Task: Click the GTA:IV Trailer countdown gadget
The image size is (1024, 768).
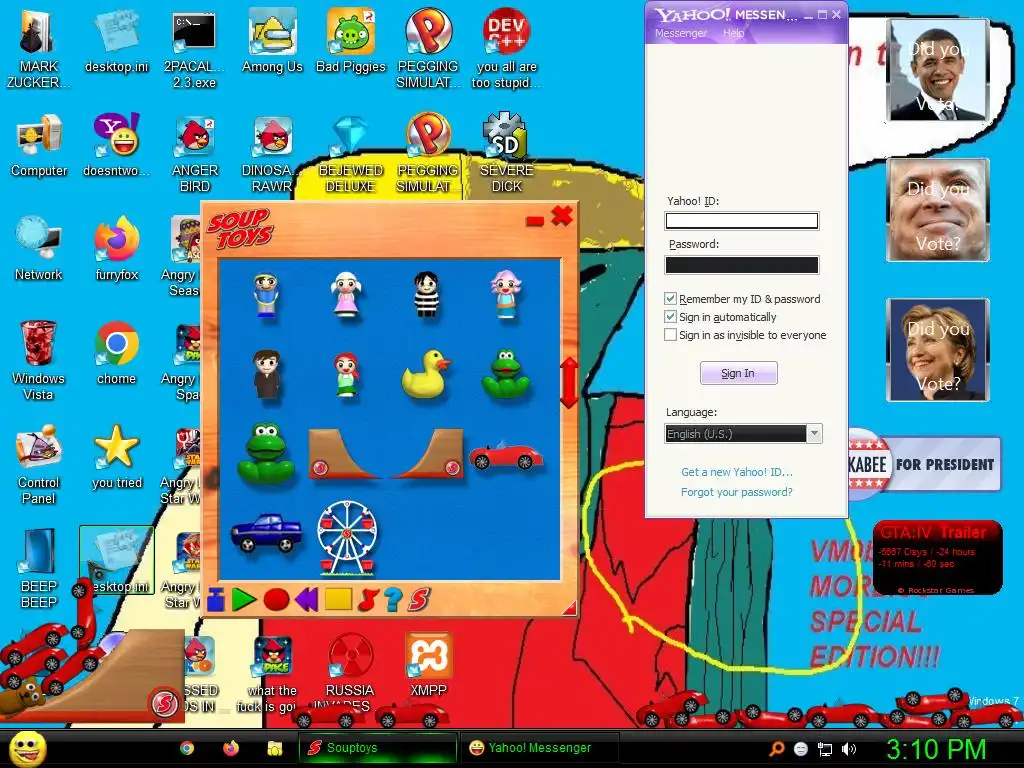Action: pos(937,558)
